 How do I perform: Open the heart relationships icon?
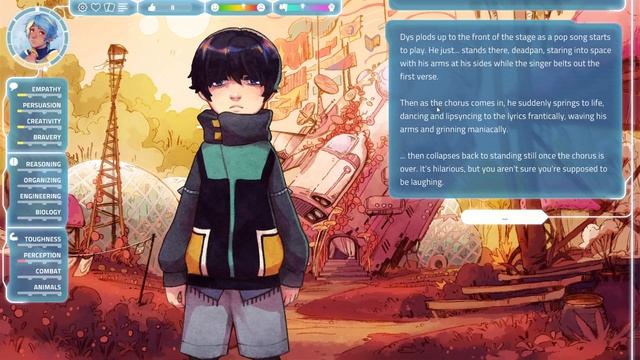click(96, 7)
